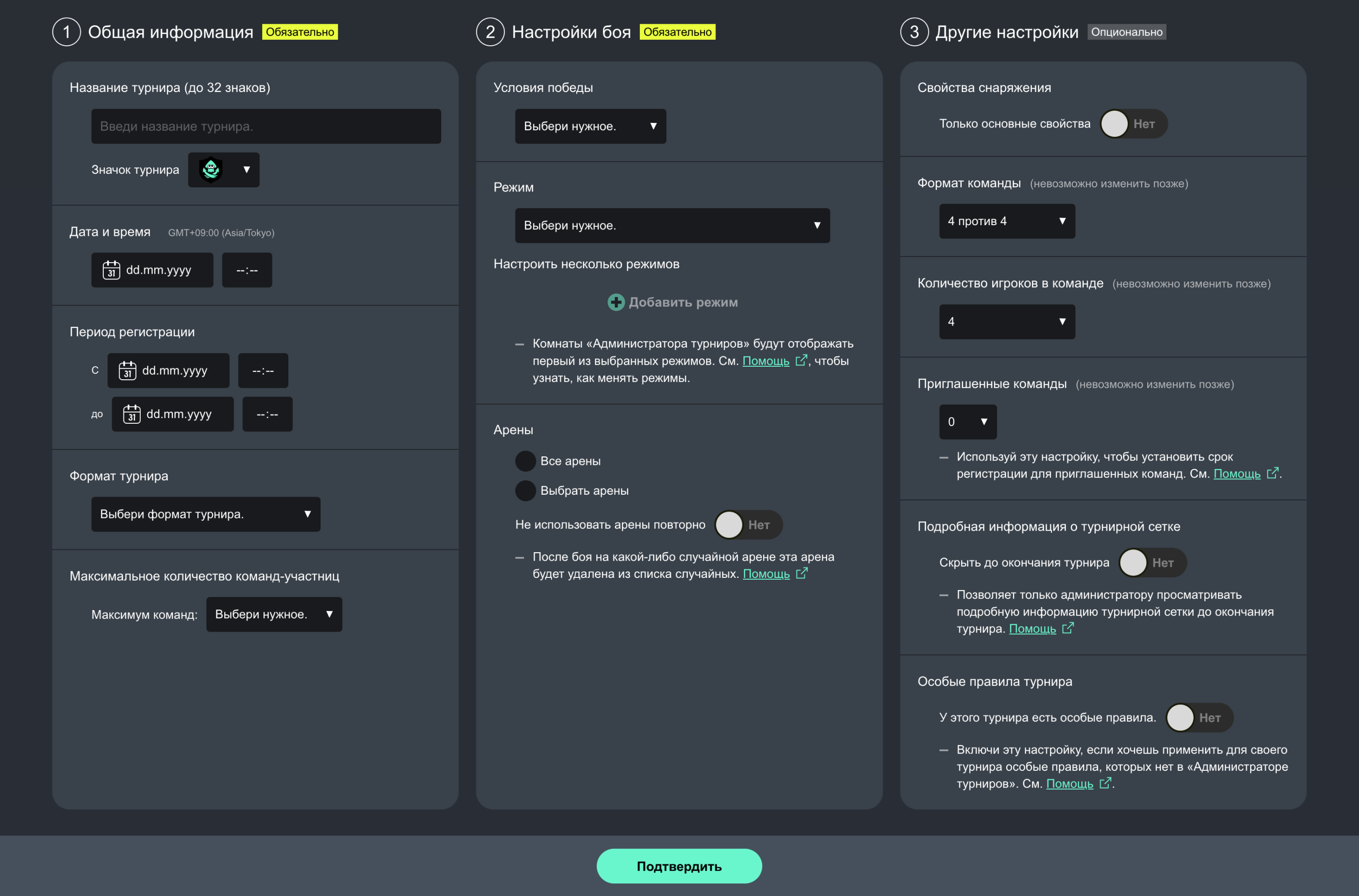Click external link icon after bracket help
This screenshot has height=896, width=1359.
click(x=1068, y=628)
